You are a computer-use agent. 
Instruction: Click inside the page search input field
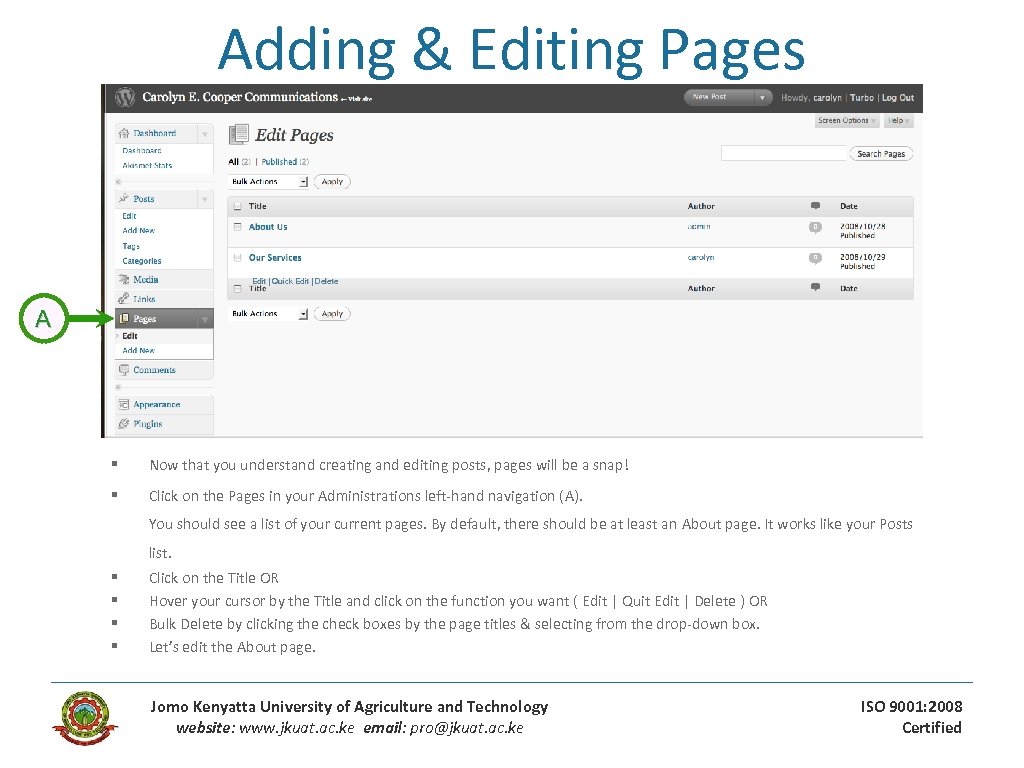pyautogui.click(x=784, y=151)
